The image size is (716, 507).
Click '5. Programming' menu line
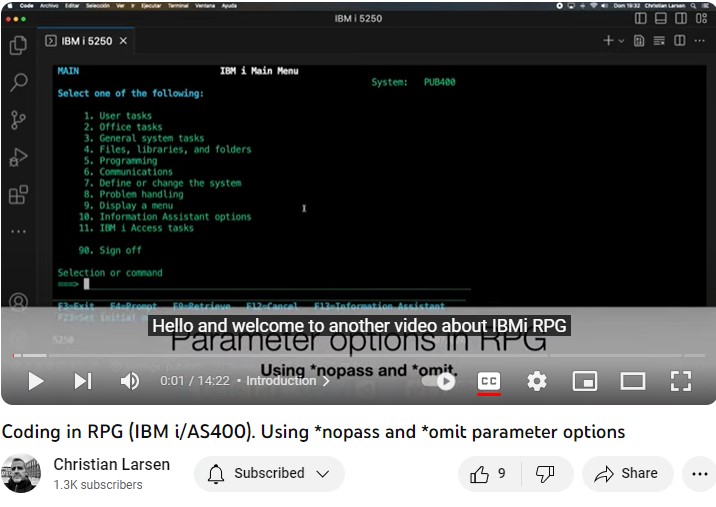point(121,160)
